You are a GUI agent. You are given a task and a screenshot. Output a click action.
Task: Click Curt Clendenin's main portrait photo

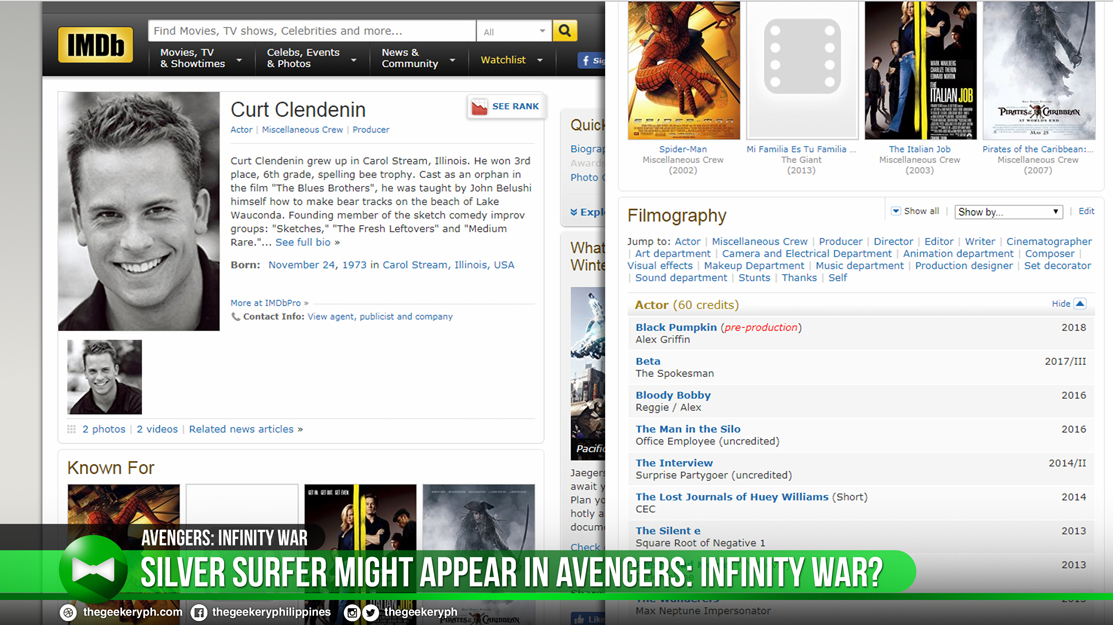click(x=139, y=211)
